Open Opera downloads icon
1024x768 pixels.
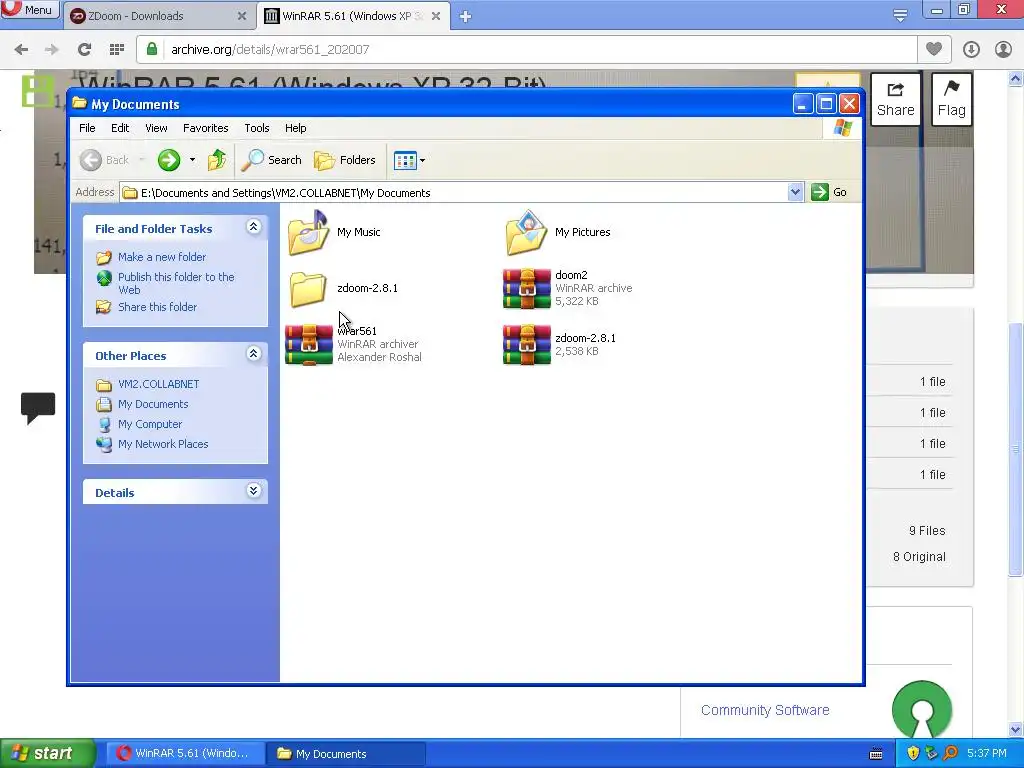(971, 50)
